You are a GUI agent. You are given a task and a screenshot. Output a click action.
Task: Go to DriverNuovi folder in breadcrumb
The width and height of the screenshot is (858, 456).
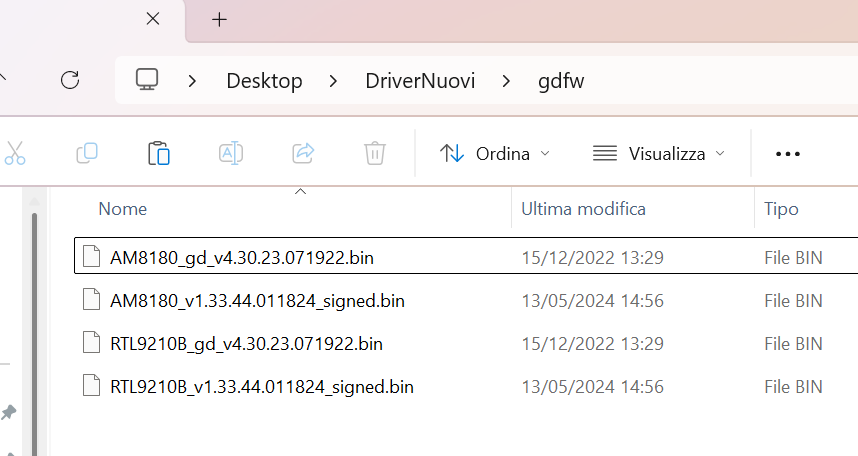coord(420,81)
